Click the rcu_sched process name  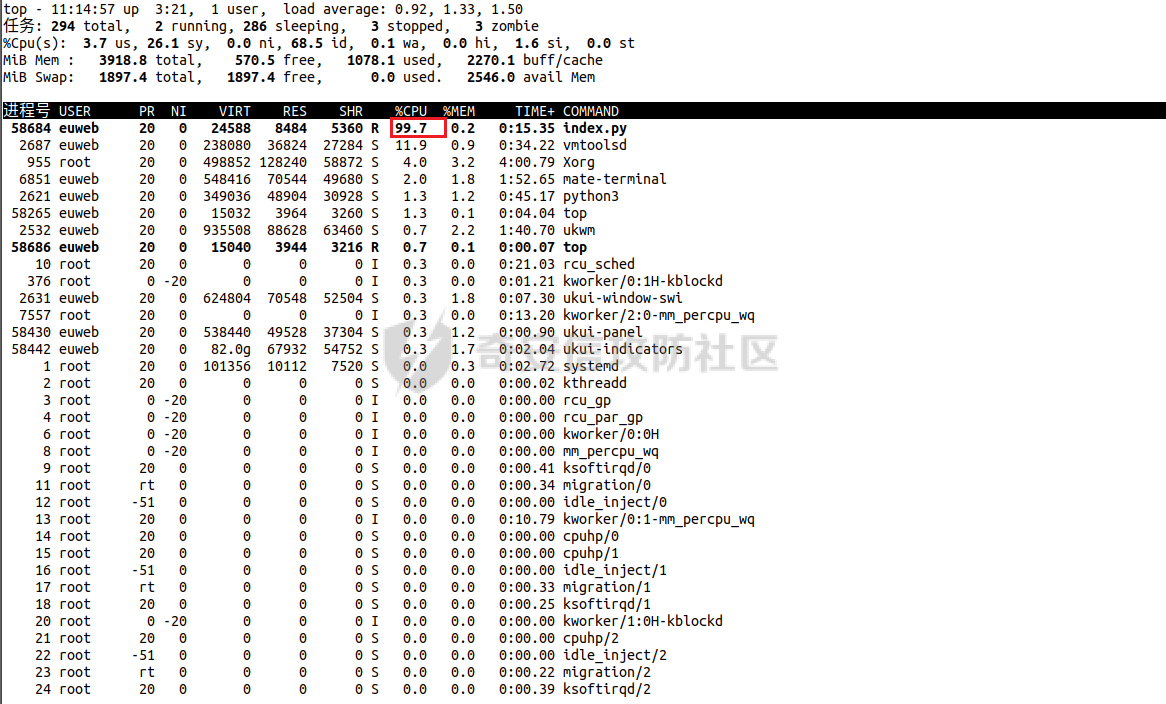click(599, 264)
